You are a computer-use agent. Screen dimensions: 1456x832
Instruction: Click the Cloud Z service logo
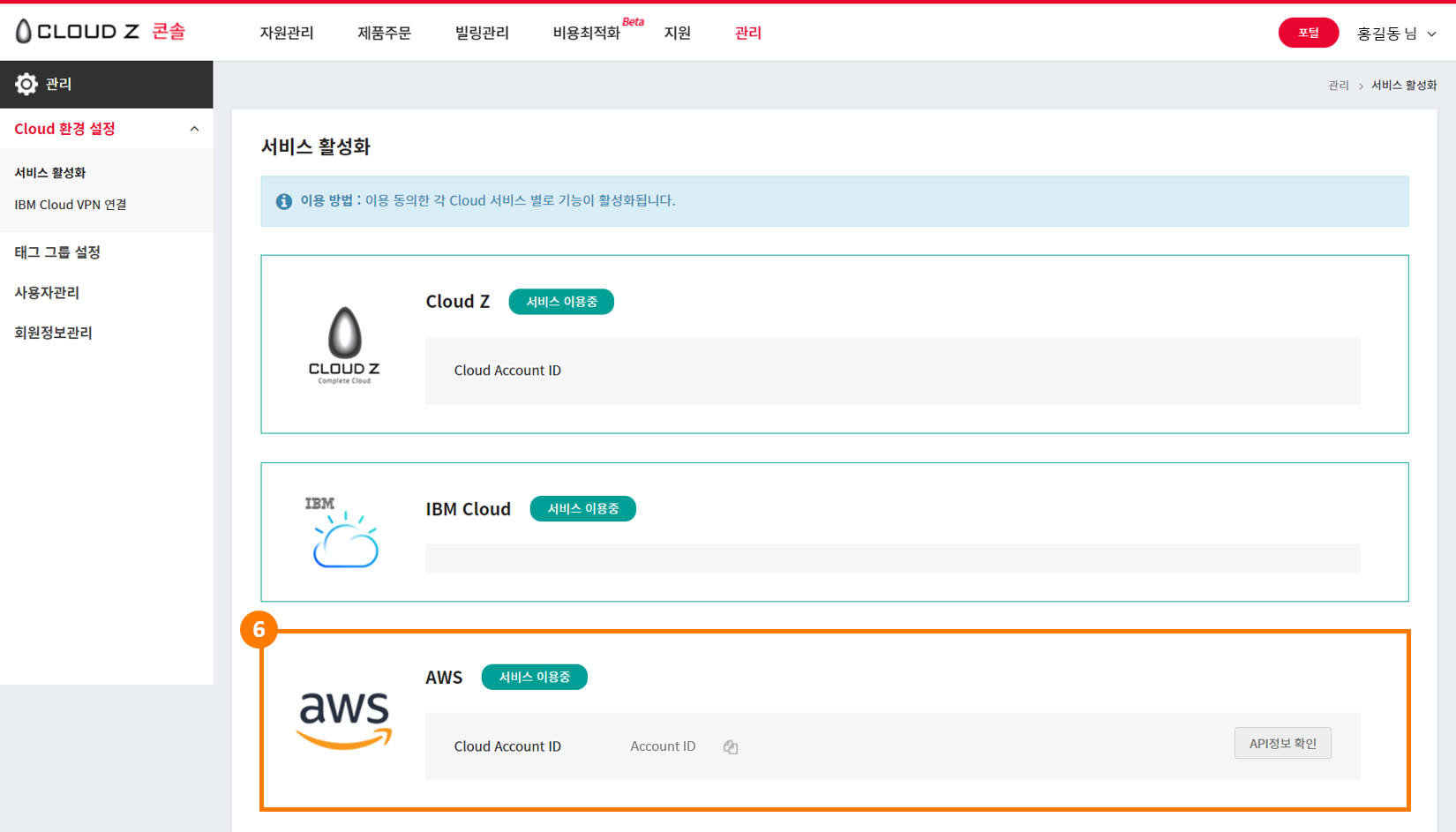344,345
